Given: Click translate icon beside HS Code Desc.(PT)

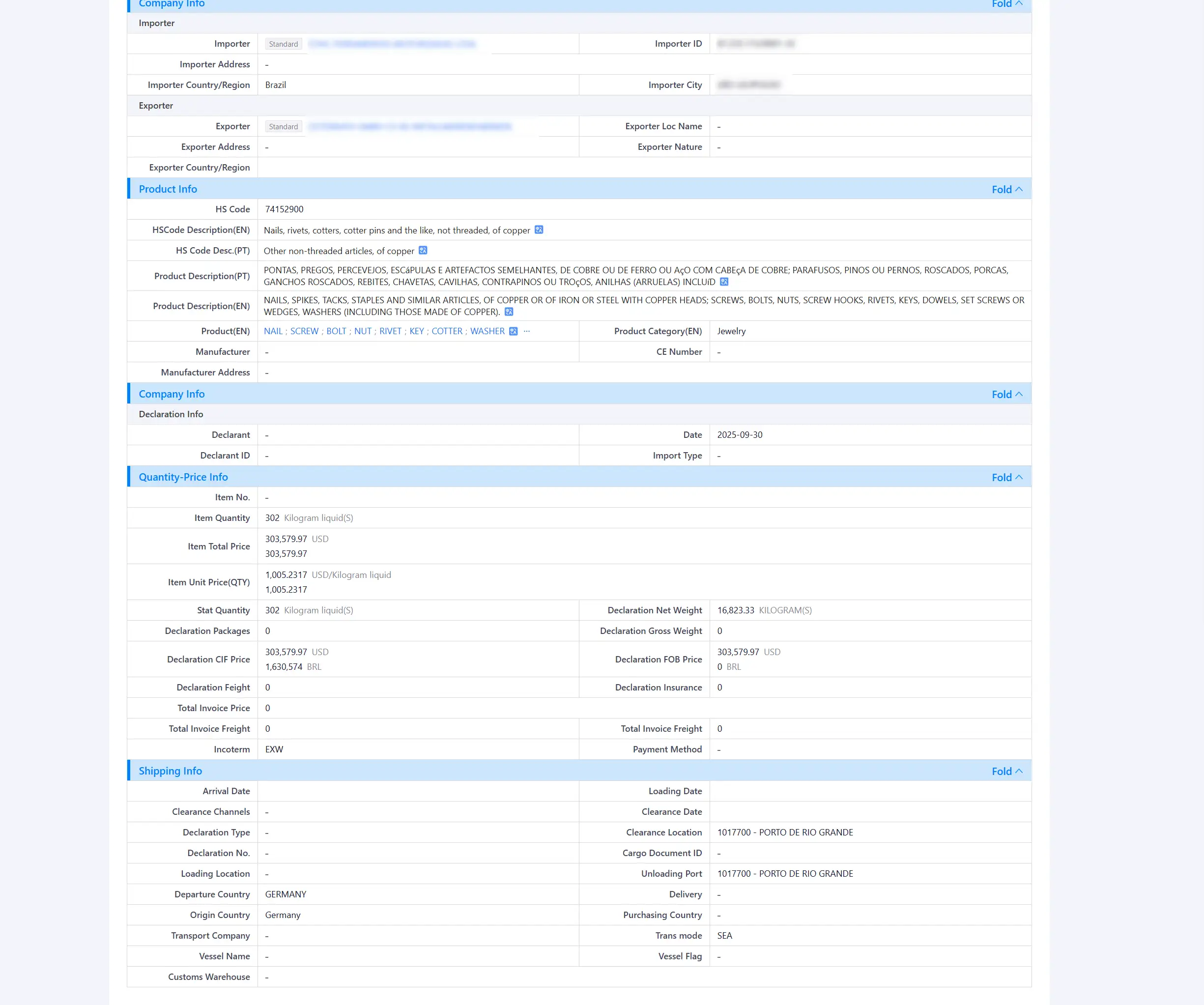Looking at the screenshot, I should [423, 251].
